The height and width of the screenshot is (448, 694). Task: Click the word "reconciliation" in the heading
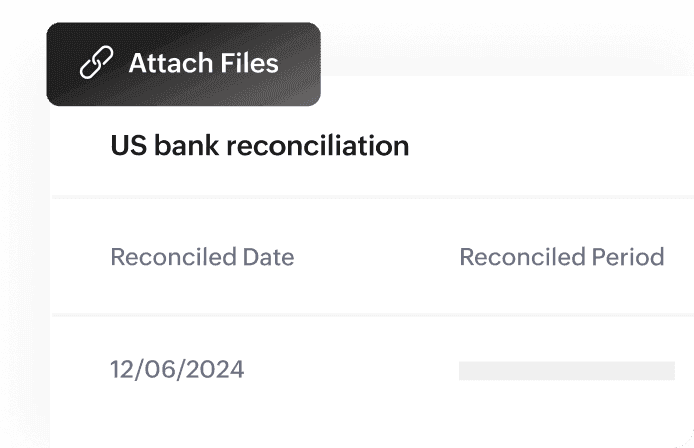click(318, 146)
